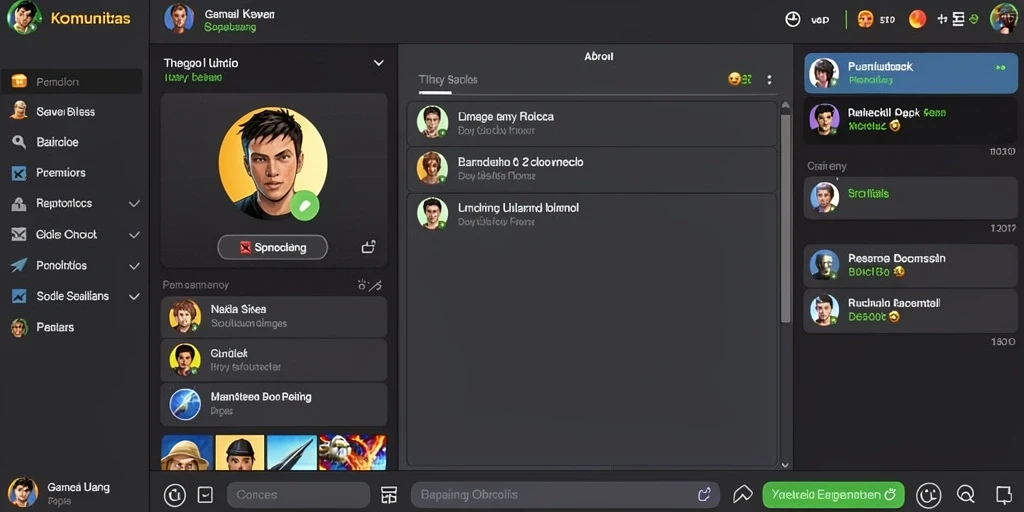This screenshot has height=512, width=1024.
Task: Click the green edit badge on avatar
Action: [304, 206]
